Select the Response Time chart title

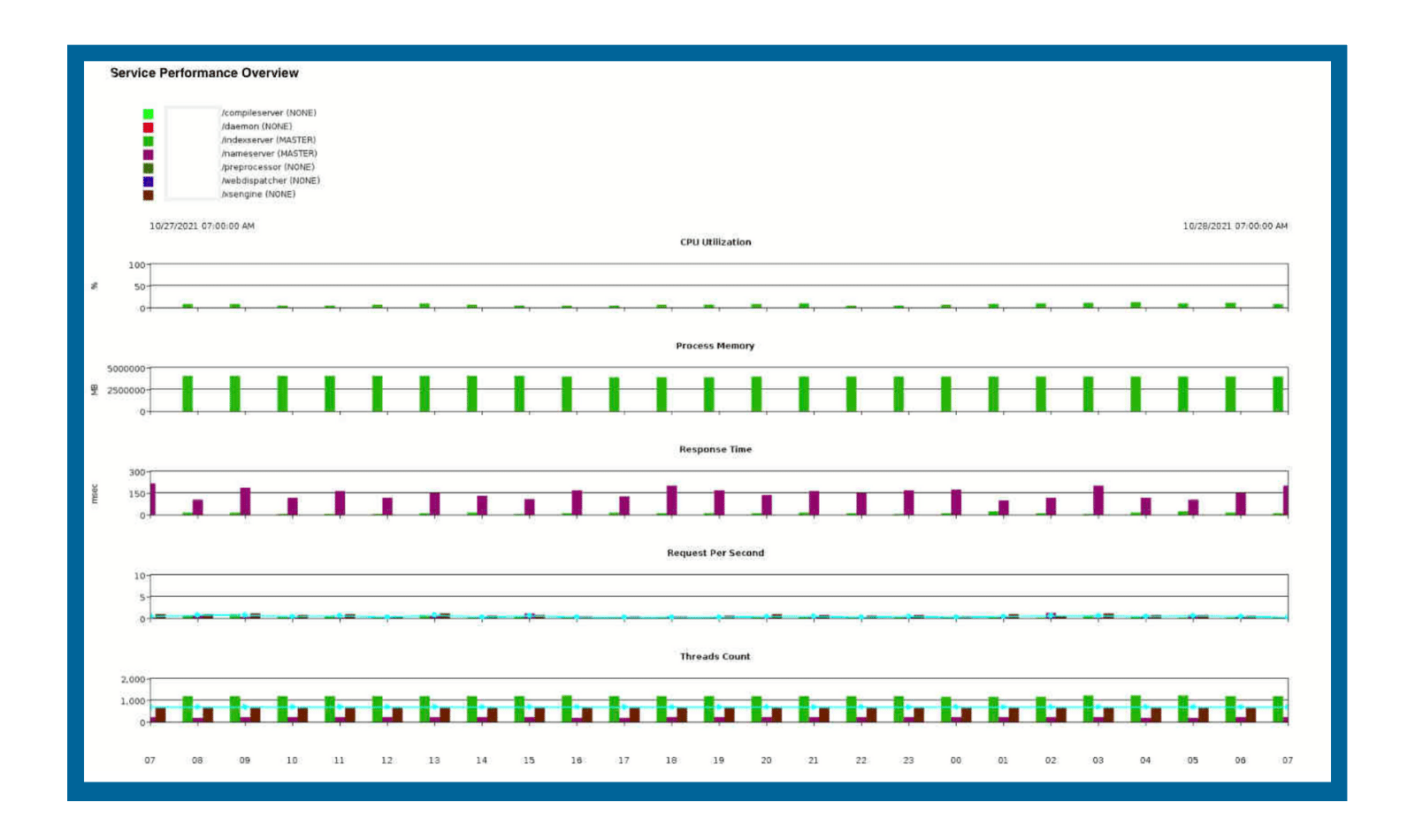point(716,449)
